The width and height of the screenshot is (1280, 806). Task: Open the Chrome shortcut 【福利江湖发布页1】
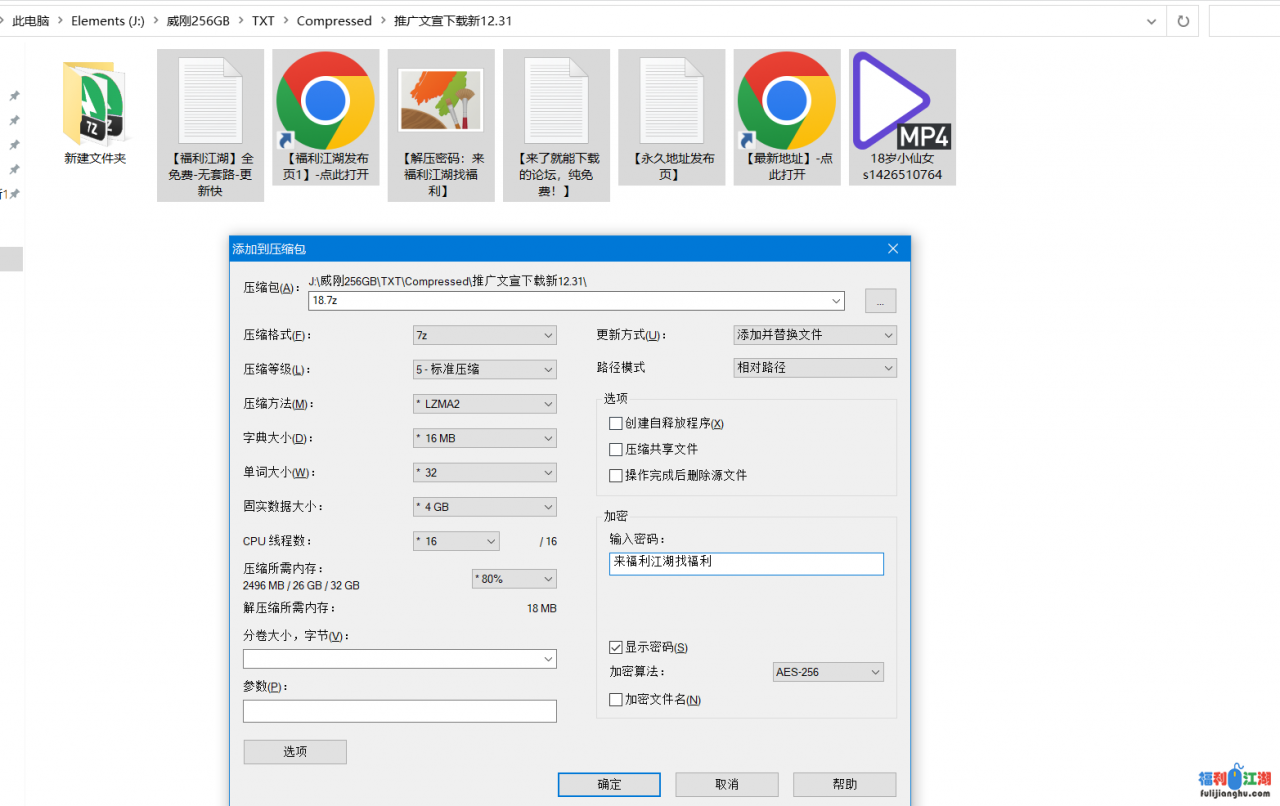(x=325, y=100)
